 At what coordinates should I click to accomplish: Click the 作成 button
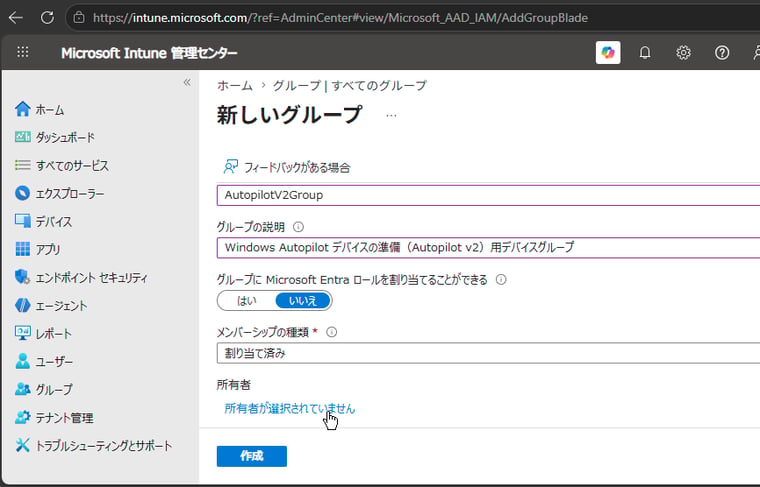click(x=252, y=456)
